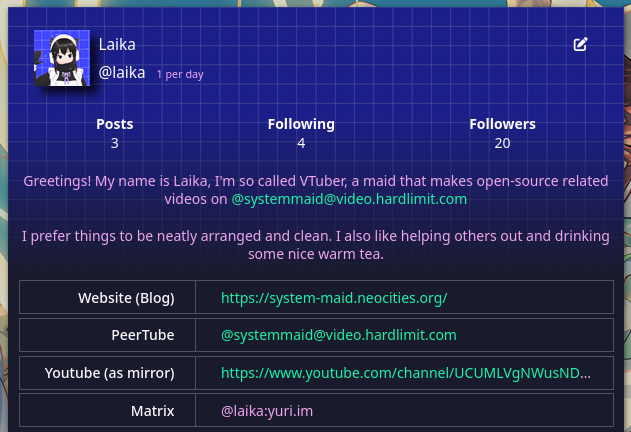
Task: Open @systemmaid@video.hardlimit.com mention in the bio
Action: 349,199
